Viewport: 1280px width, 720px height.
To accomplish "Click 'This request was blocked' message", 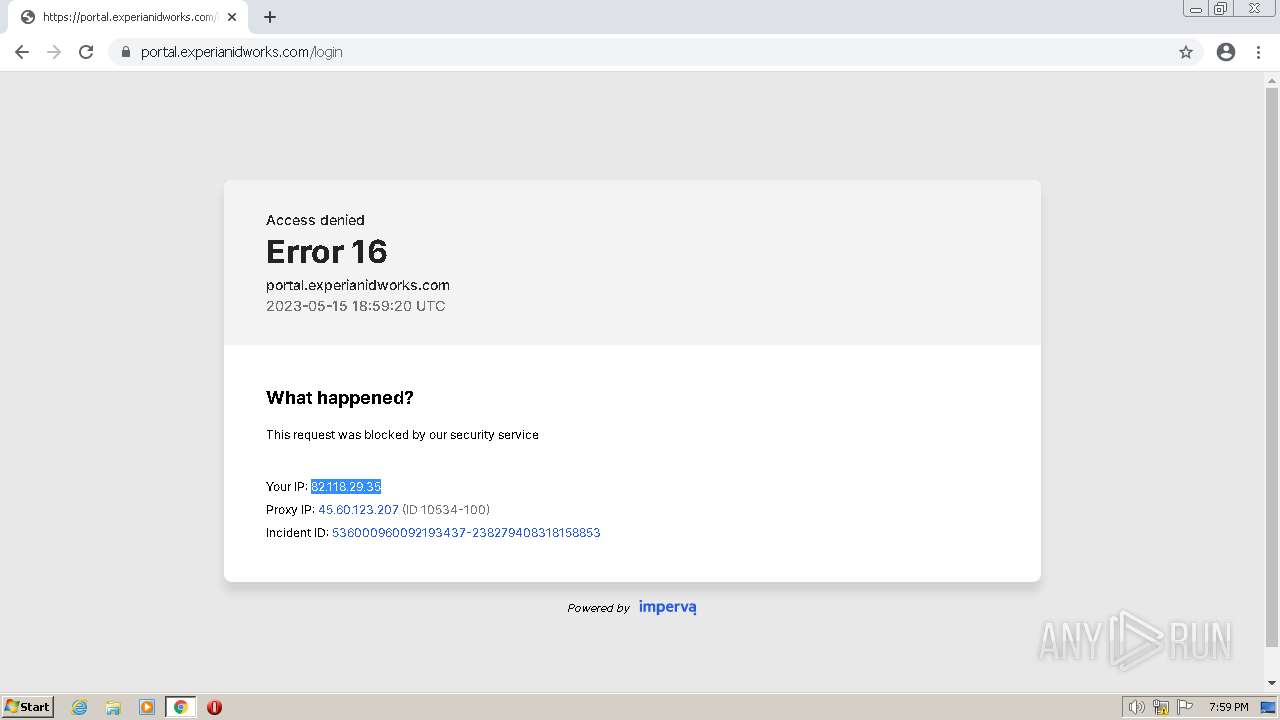I will tap(402, 435).
